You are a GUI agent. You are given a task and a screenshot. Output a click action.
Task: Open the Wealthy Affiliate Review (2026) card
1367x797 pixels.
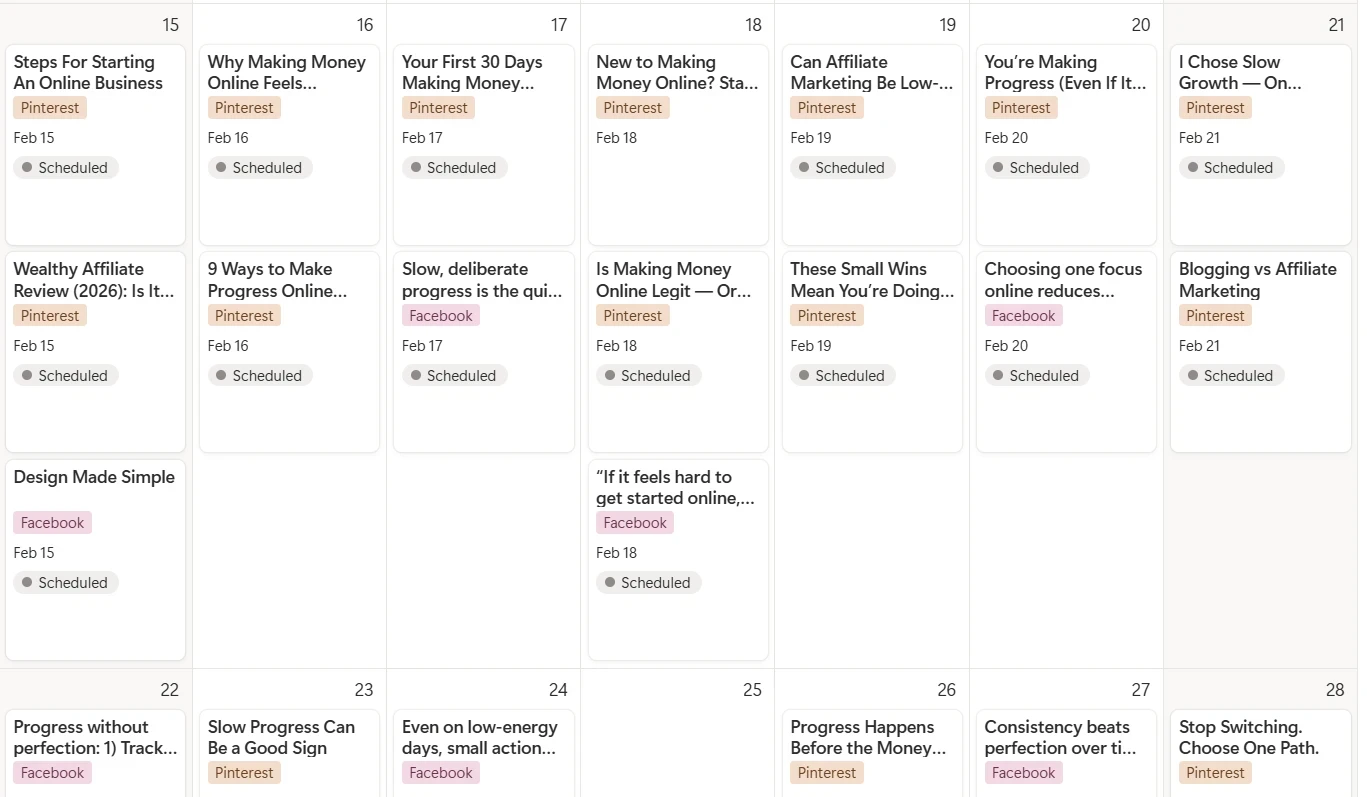(94, 280)
